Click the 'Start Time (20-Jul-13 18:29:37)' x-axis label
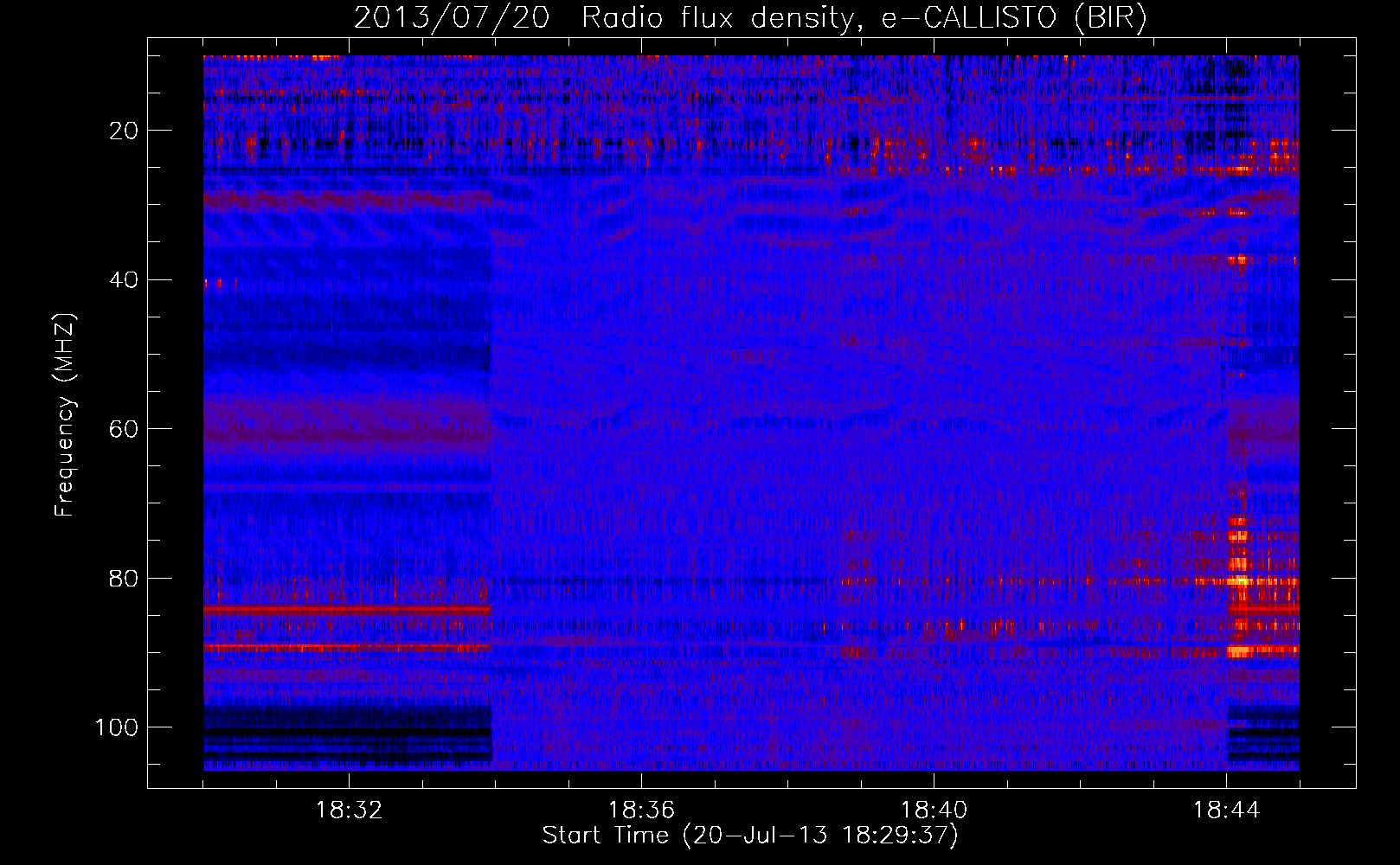Viewport: 1400px width, 865px height. click(750, 836)
